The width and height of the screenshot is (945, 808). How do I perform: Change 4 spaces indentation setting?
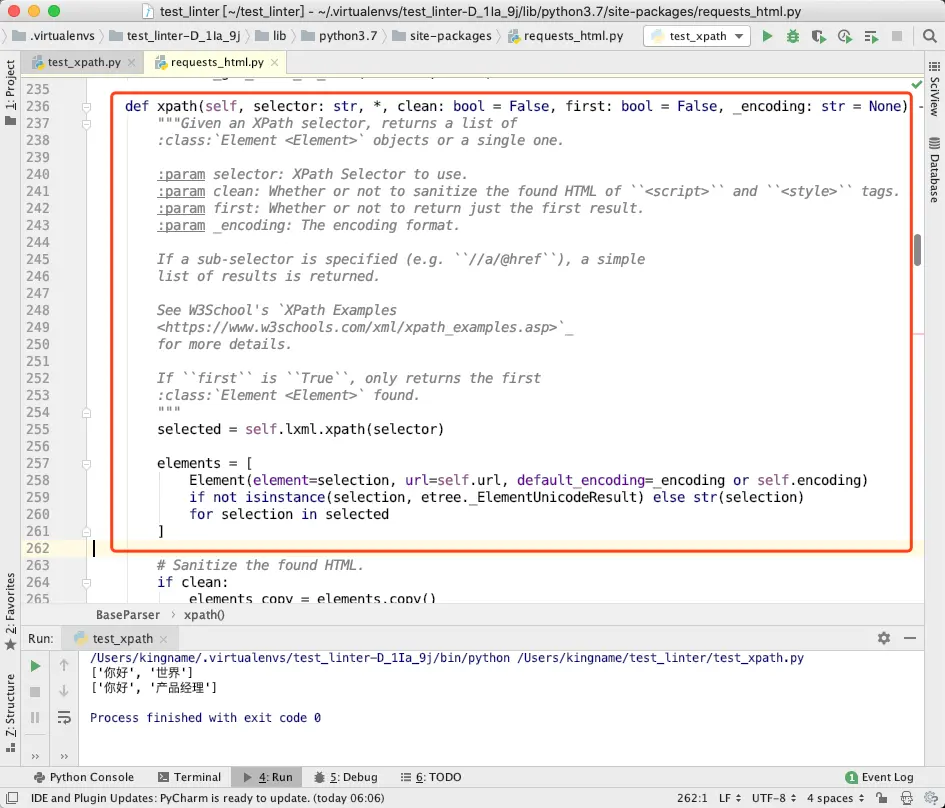(x=835, y=798)
